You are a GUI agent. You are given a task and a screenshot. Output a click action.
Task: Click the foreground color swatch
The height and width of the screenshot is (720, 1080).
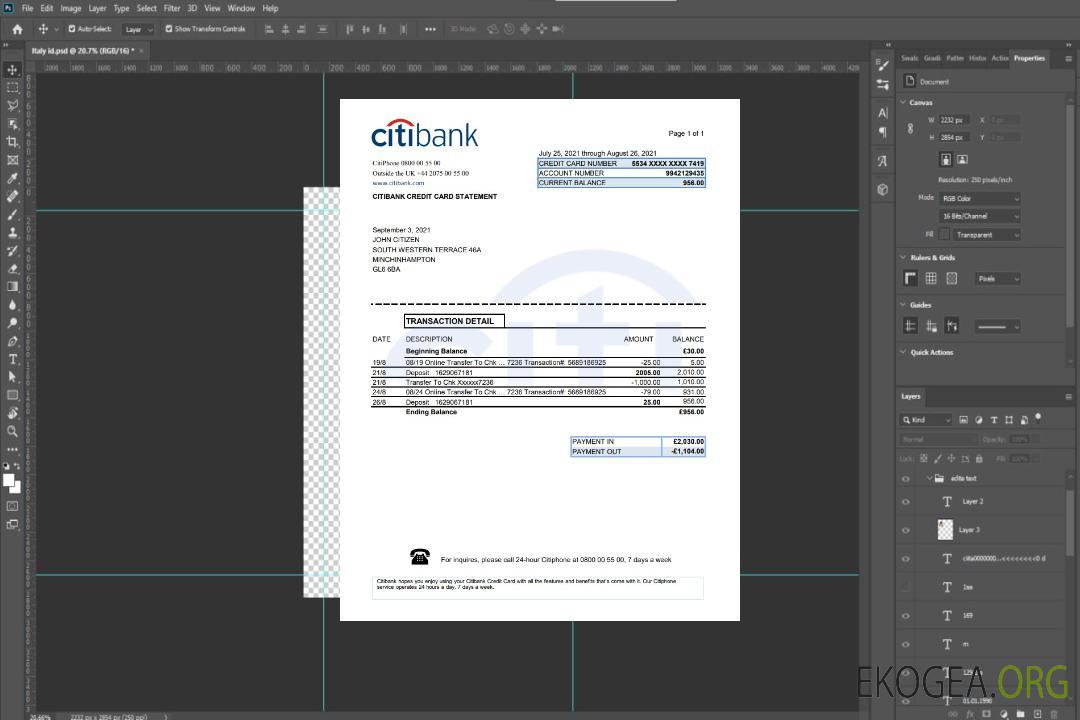point(9,481)
